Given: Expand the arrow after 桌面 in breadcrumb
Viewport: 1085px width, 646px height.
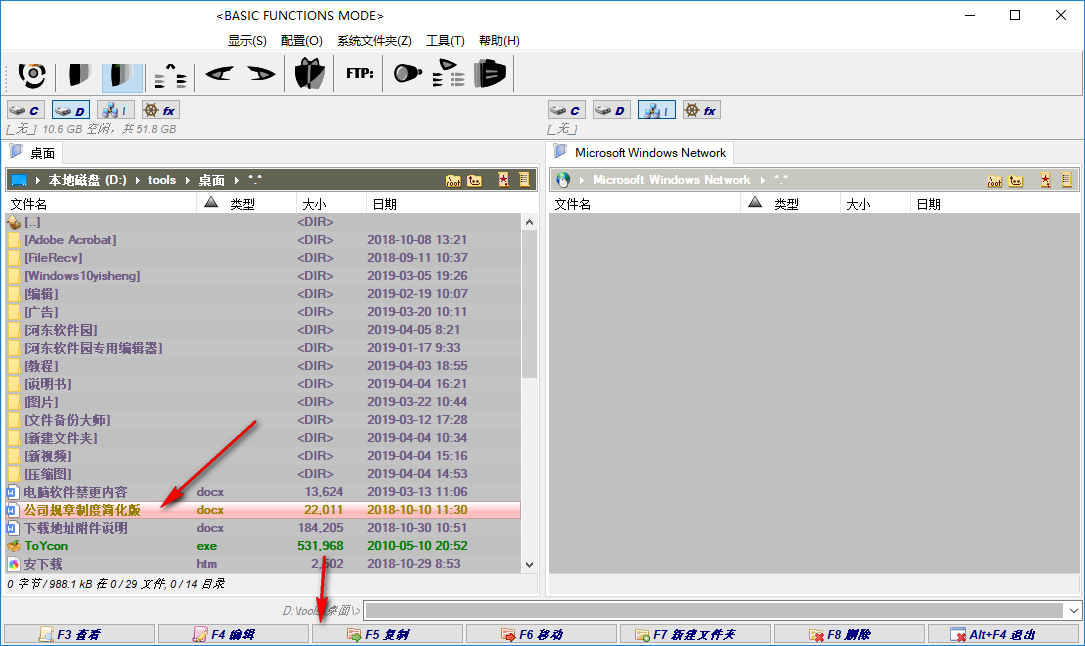Looking at the screenshot, I should (237, 181).
